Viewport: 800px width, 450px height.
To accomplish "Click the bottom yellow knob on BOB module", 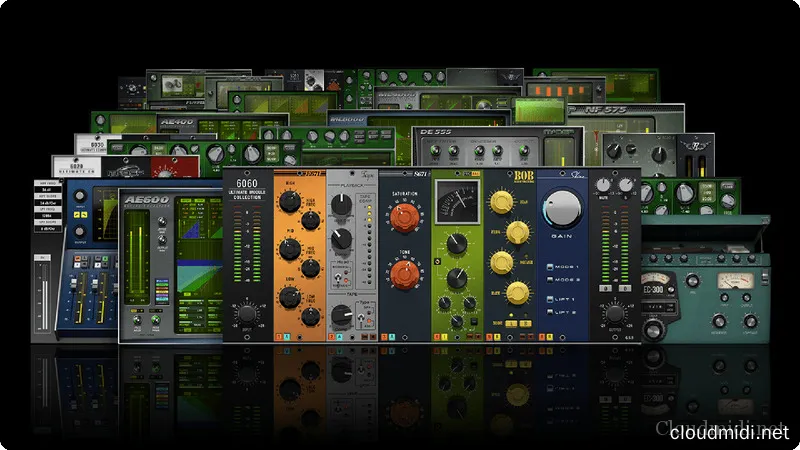I will point(517,293).
